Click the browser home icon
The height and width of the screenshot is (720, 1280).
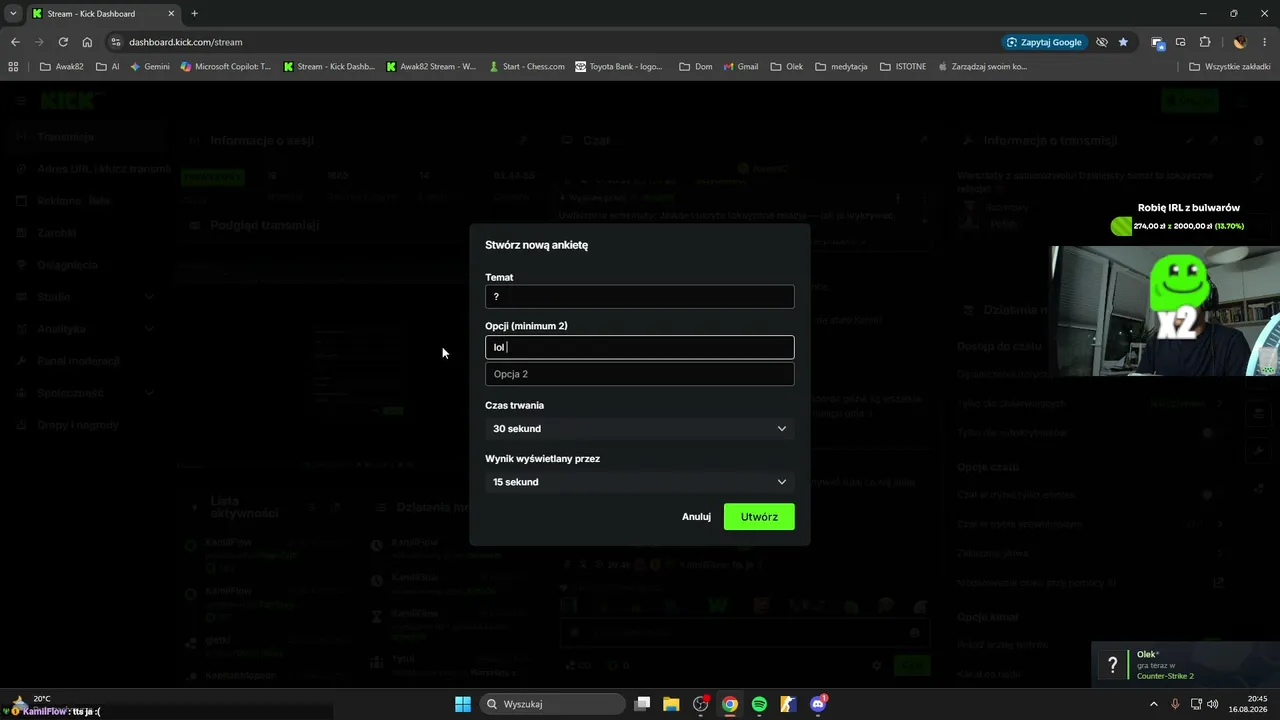87,42
